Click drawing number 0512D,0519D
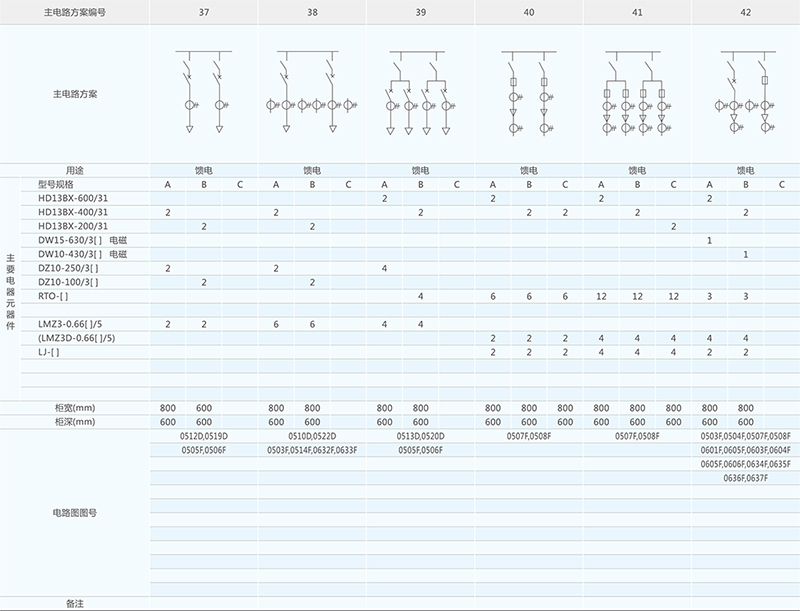This screenshot has height=611, width=800. pos(204,437)
